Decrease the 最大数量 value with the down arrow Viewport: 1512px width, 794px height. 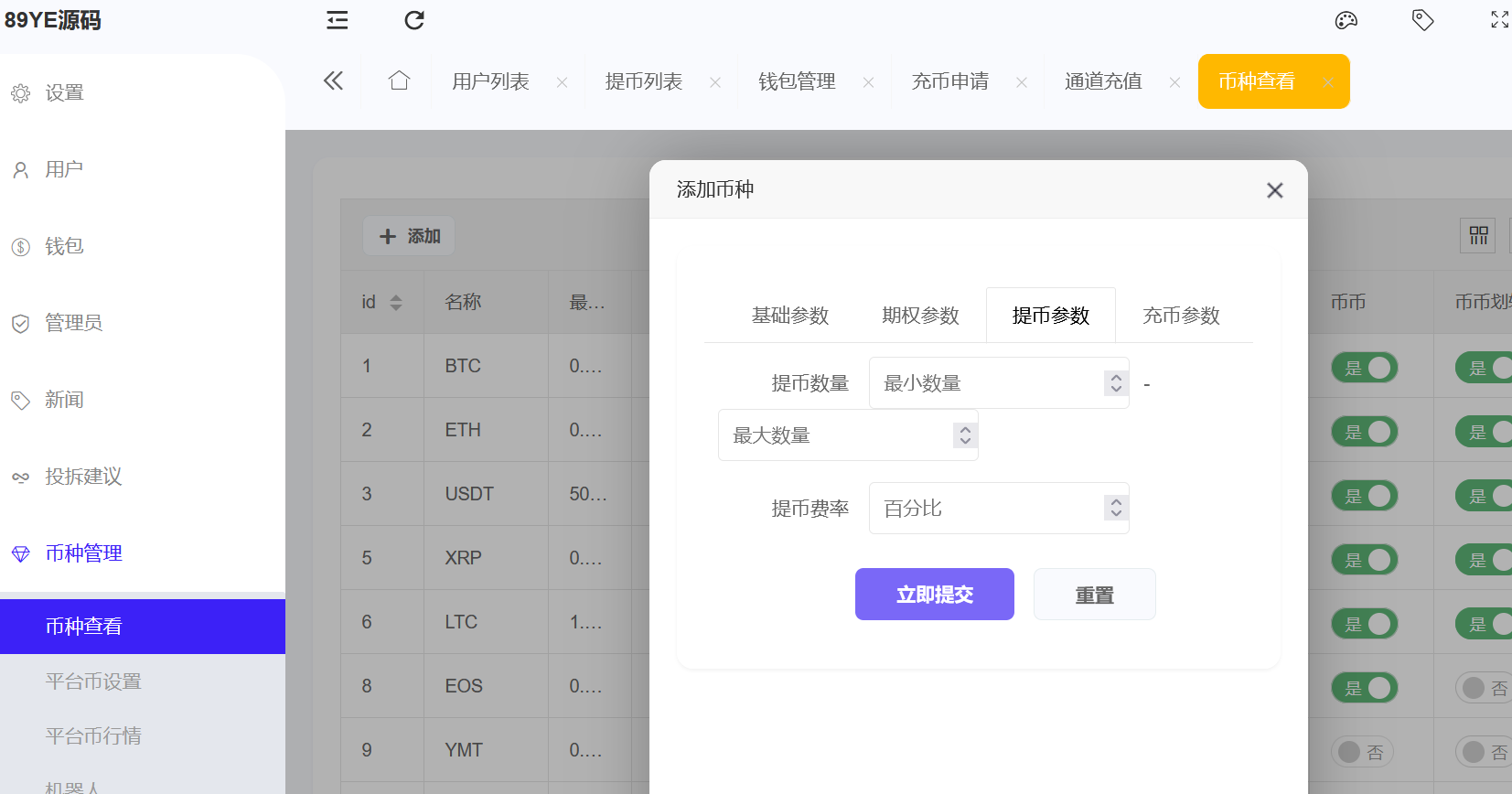tap(965, 442)
